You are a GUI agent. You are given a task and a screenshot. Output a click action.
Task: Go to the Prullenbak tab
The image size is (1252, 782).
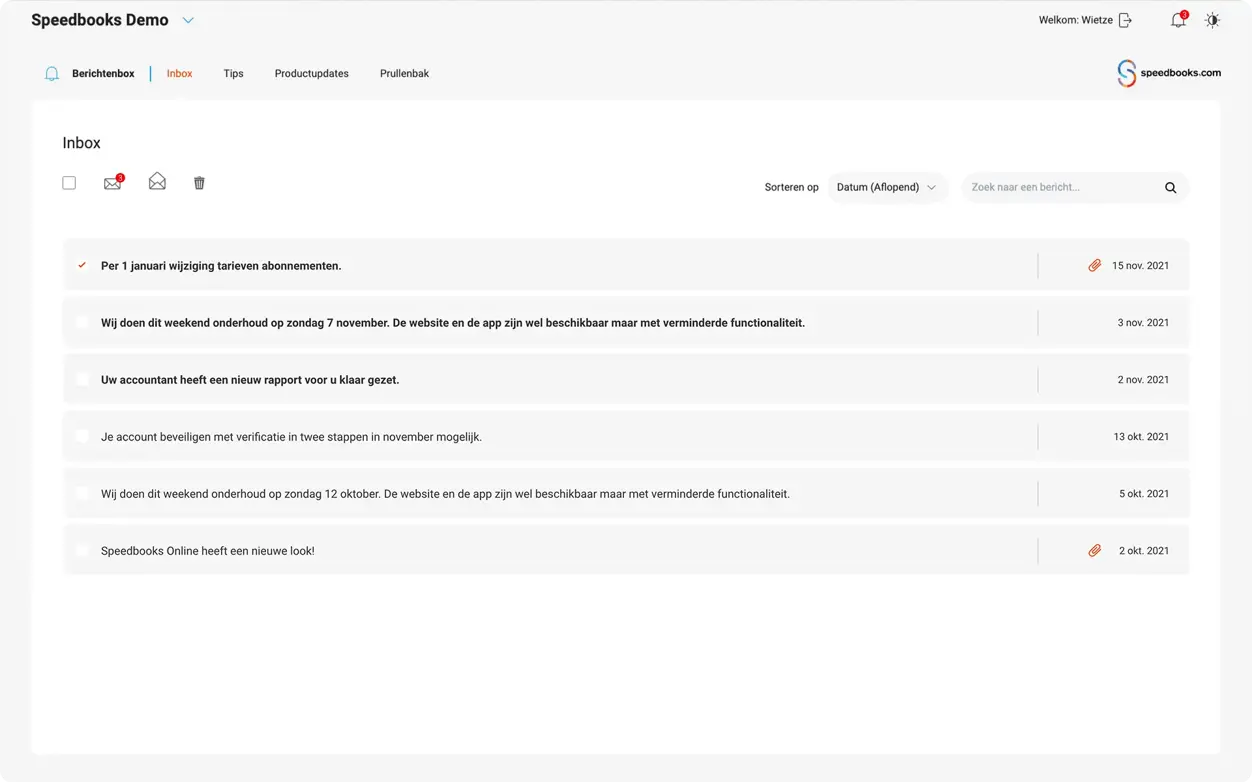pos(404,73)
